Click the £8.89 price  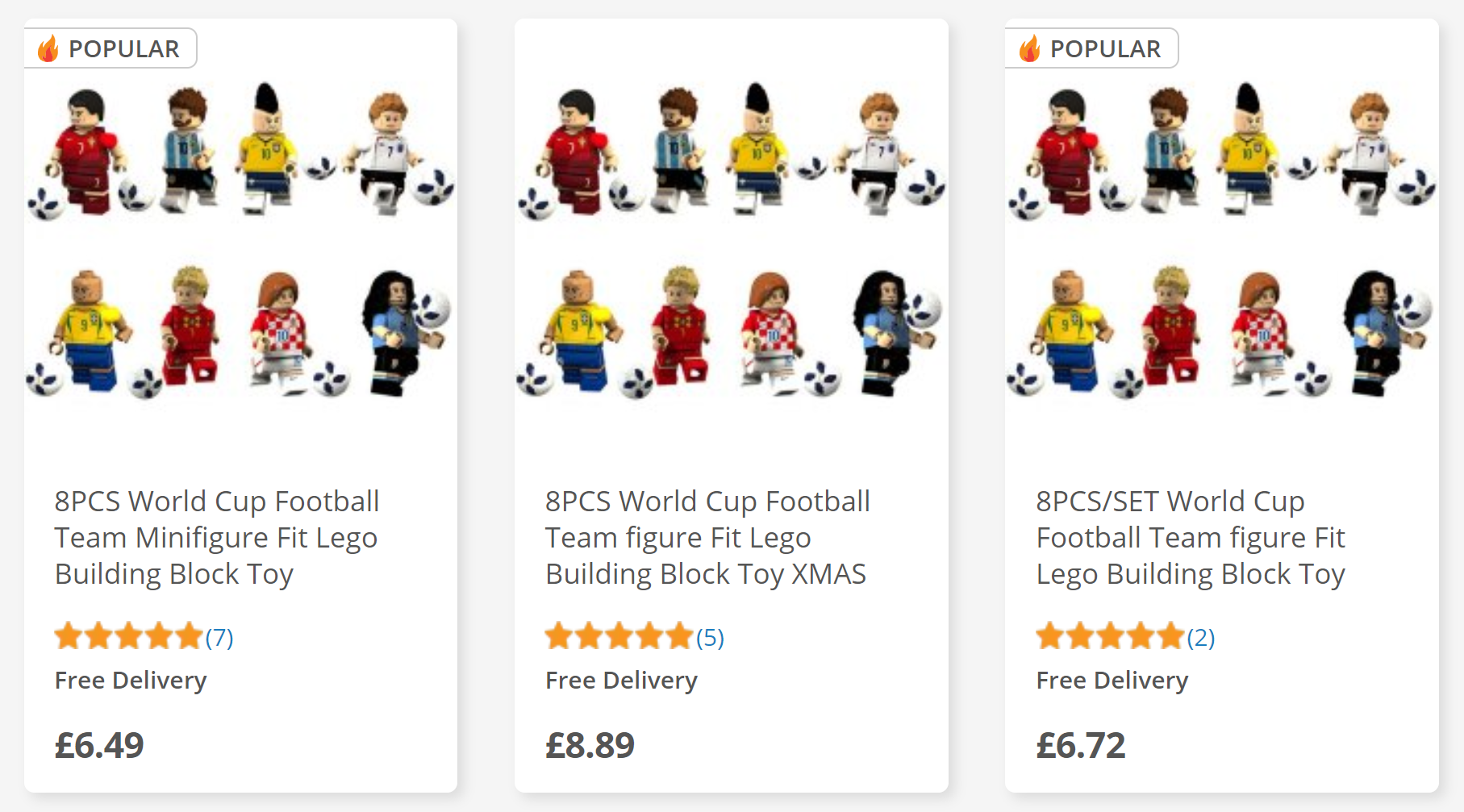(590, 745)
